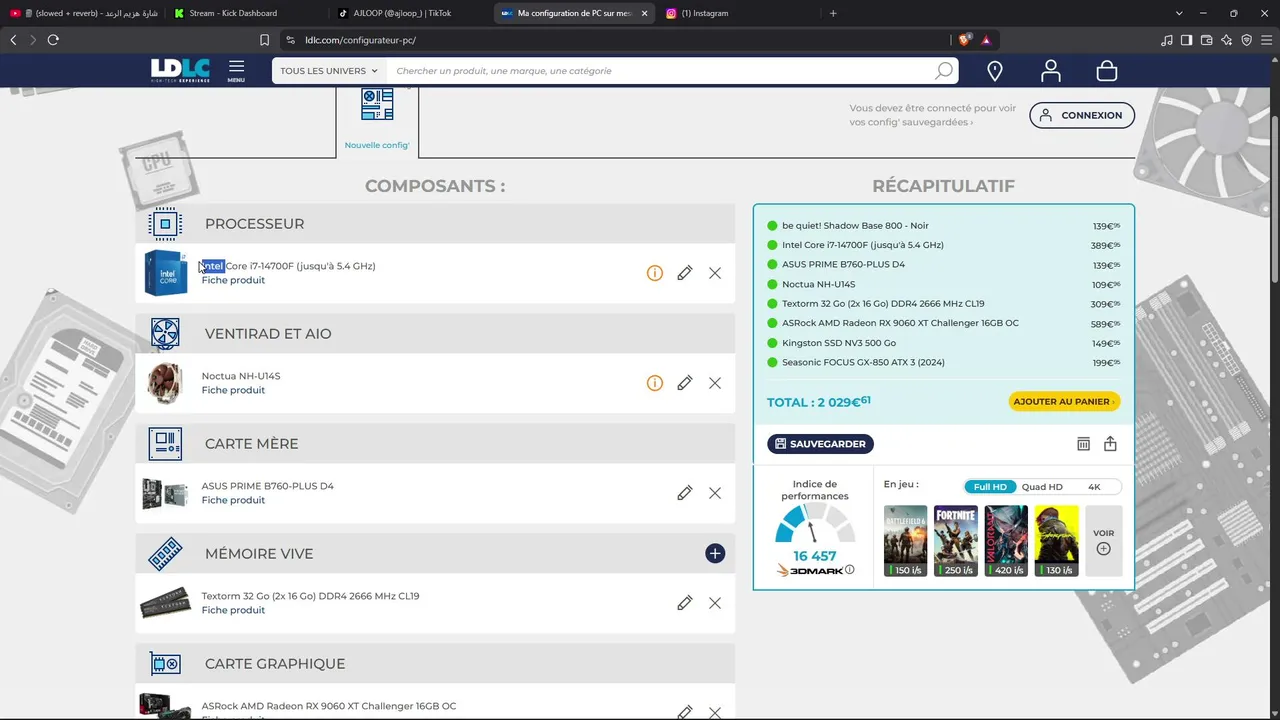This screenshot has height=720, width=1280.
Task: Reload the current page
Action: 53,40
